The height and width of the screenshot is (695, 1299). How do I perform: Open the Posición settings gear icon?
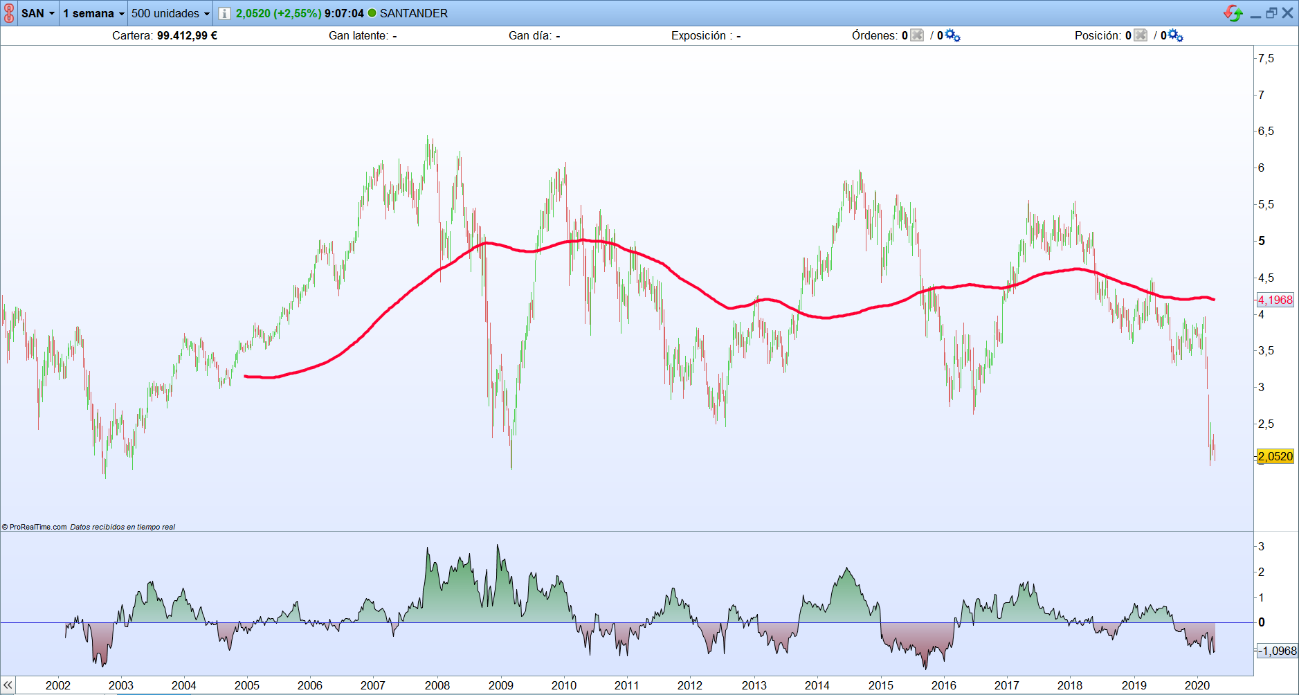pos(1176,36)
